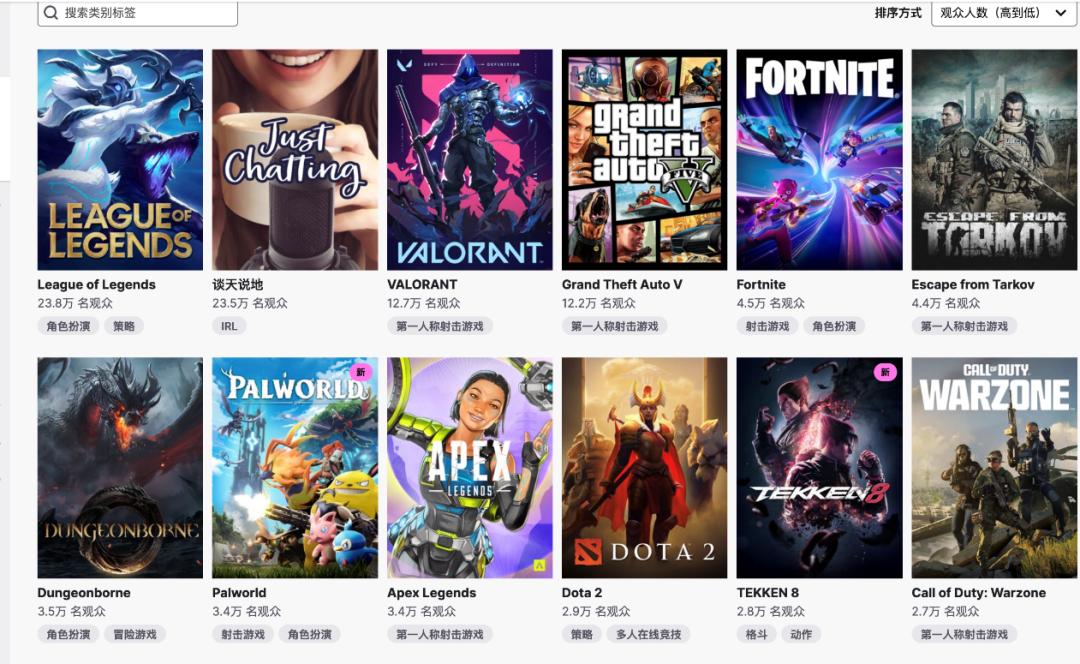The width and height of the screenshot is (1080, 664).
Task: Open the League of Legends cover thumbnail
Action: tap(120, 159)
